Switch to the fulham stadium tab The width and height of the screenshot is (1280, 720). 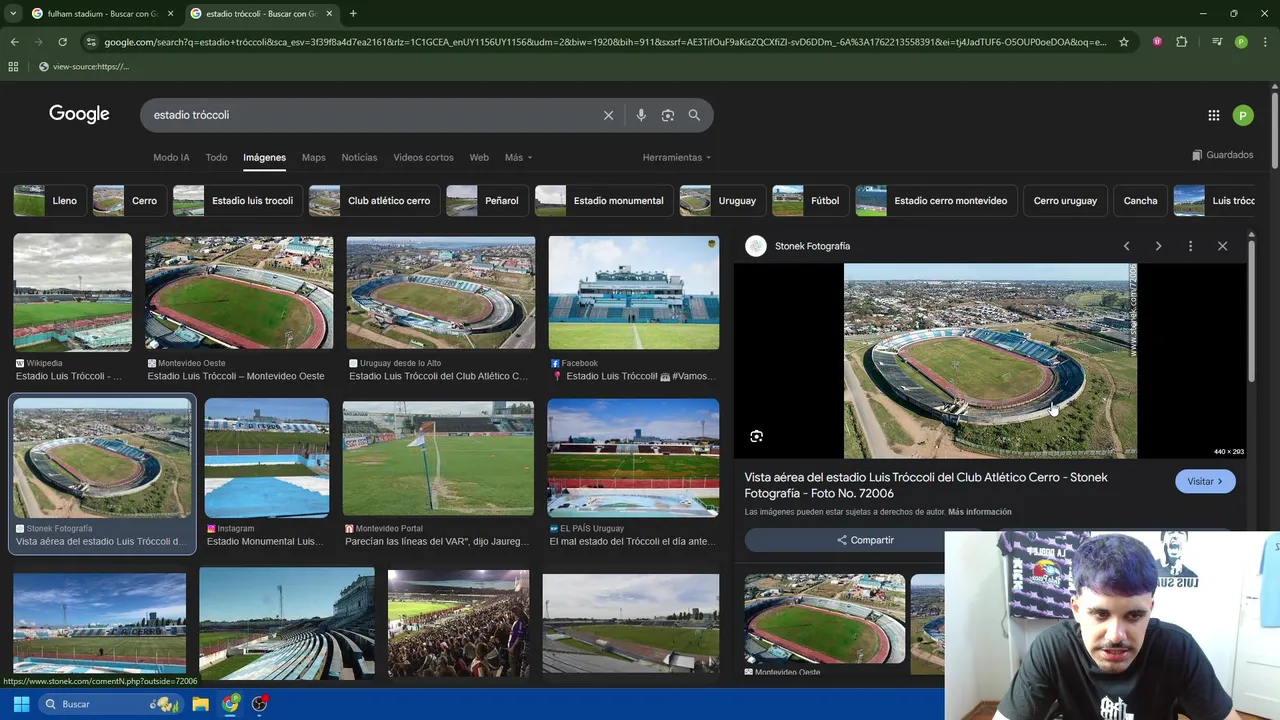(103, 13)
